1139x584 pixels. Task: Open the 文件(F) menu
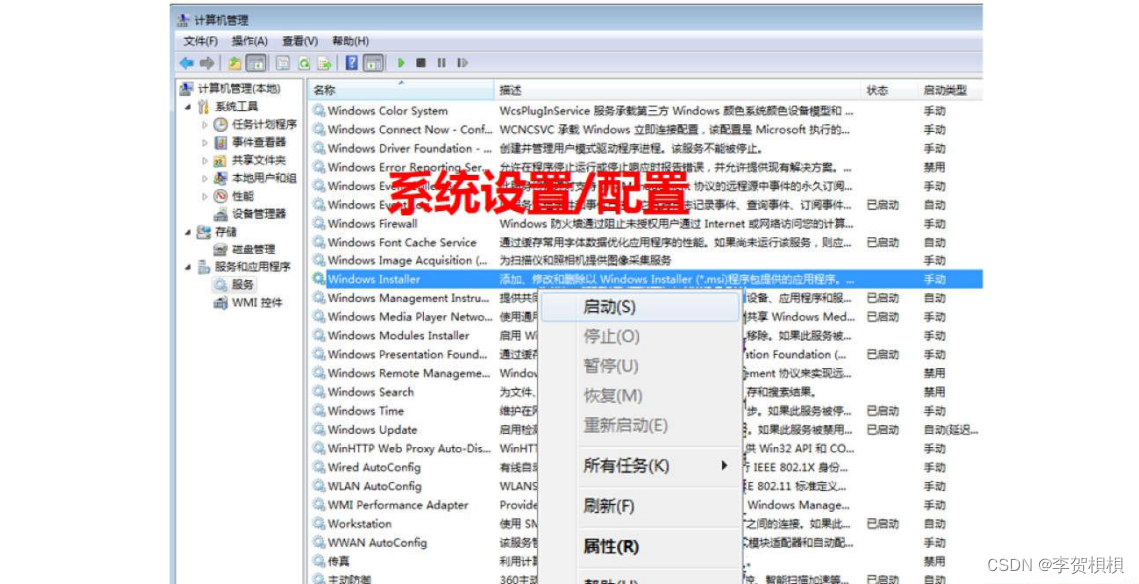click(200, 41)
